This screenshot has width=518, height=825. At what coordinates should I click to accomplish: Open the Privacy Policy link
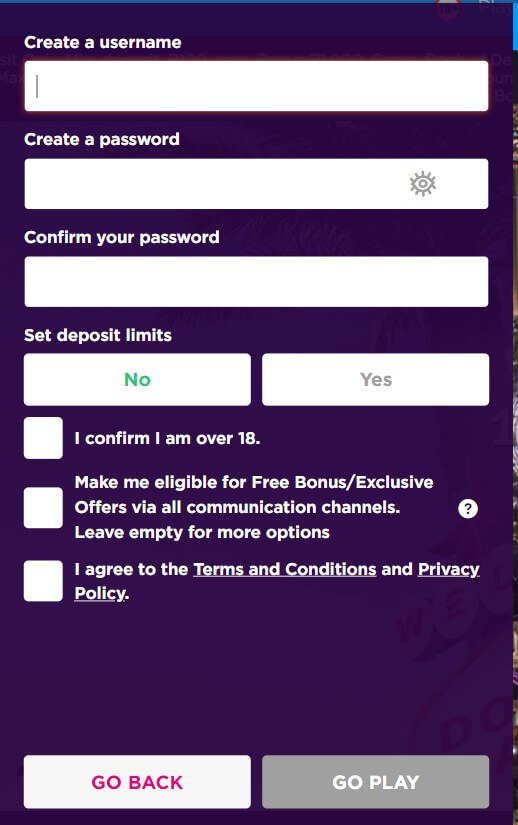coord(449,569)
